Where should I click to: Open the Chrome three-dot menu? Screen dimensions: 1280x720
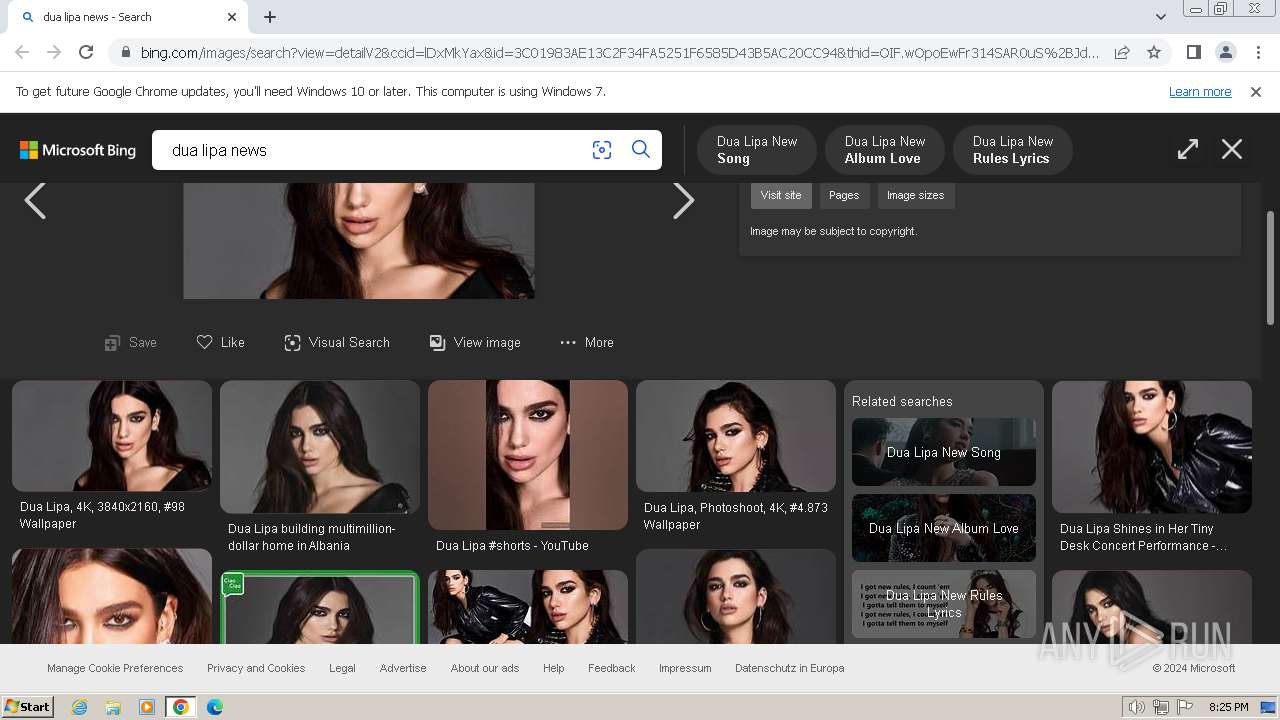[x=1257, y=52]
